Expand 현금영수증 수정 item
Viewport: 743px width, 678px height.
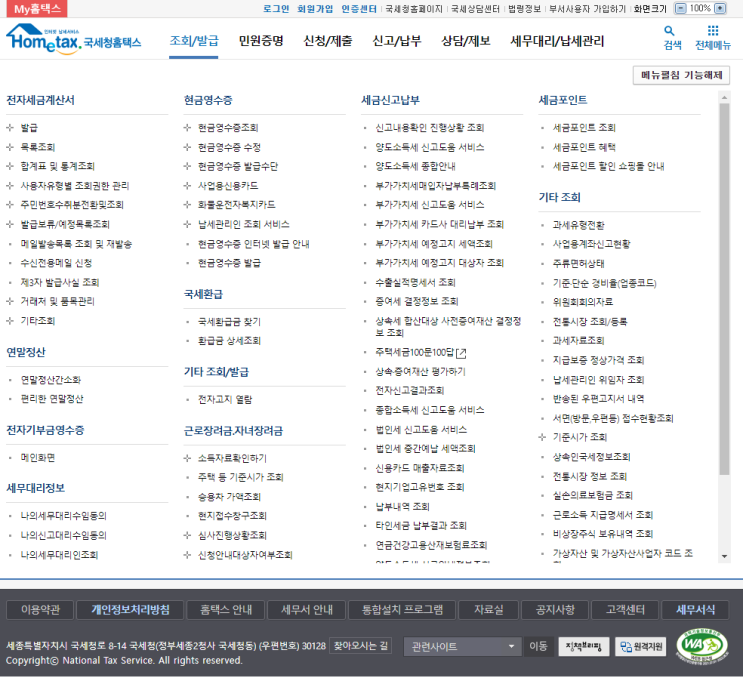tap(187, 147)
